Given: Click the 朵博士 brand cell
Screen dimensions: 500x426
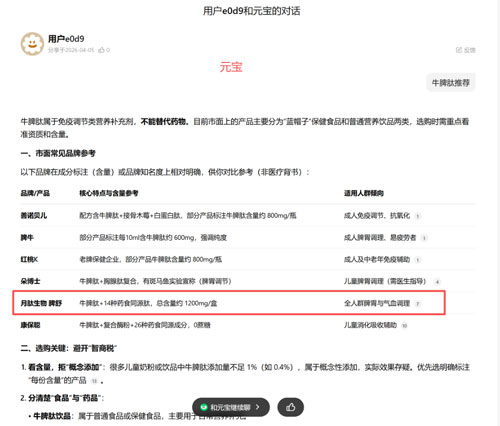Looking at the screenshot, I should point(30,281).
